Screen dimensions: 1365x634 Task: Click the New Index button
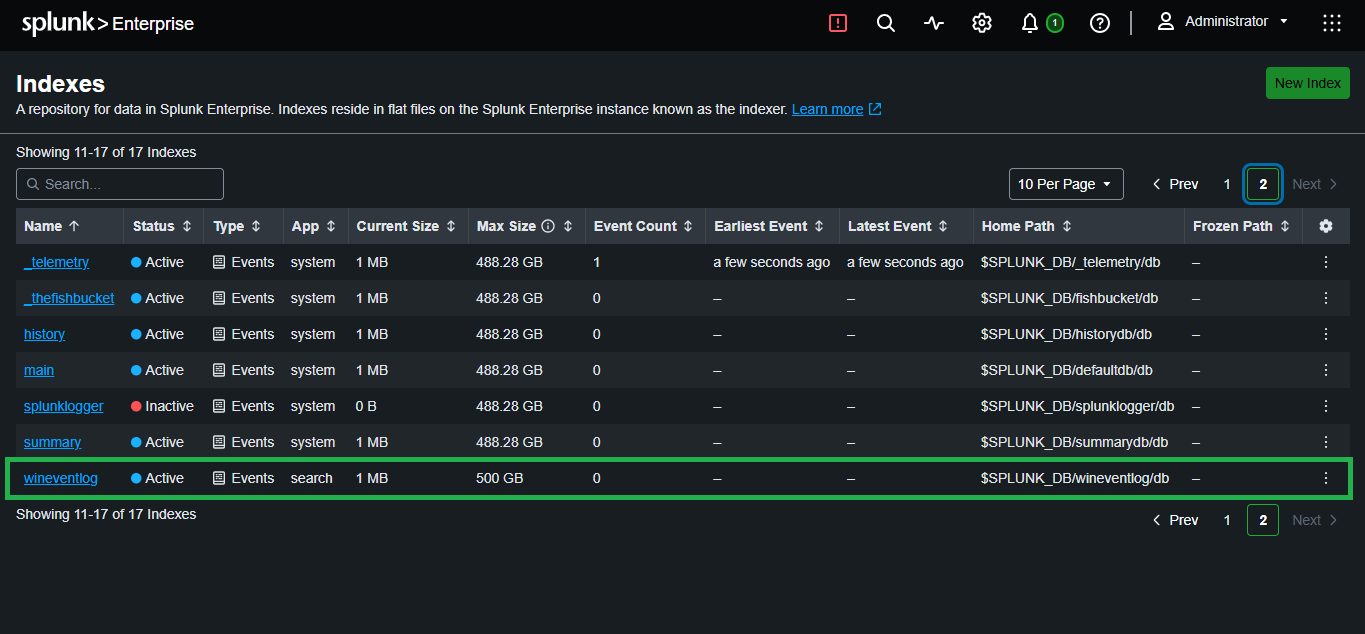[1308, 83]
